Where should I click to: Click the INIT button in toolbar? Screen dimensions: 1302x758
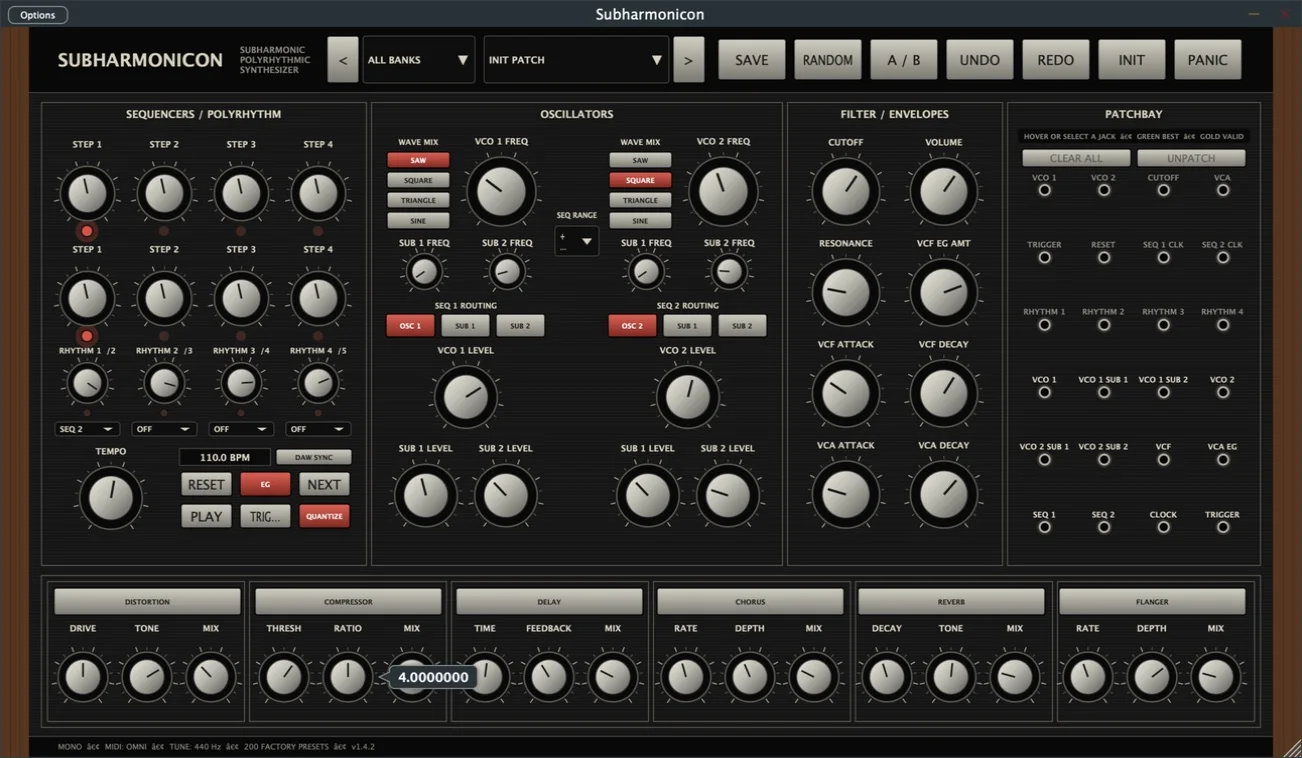1132,60
